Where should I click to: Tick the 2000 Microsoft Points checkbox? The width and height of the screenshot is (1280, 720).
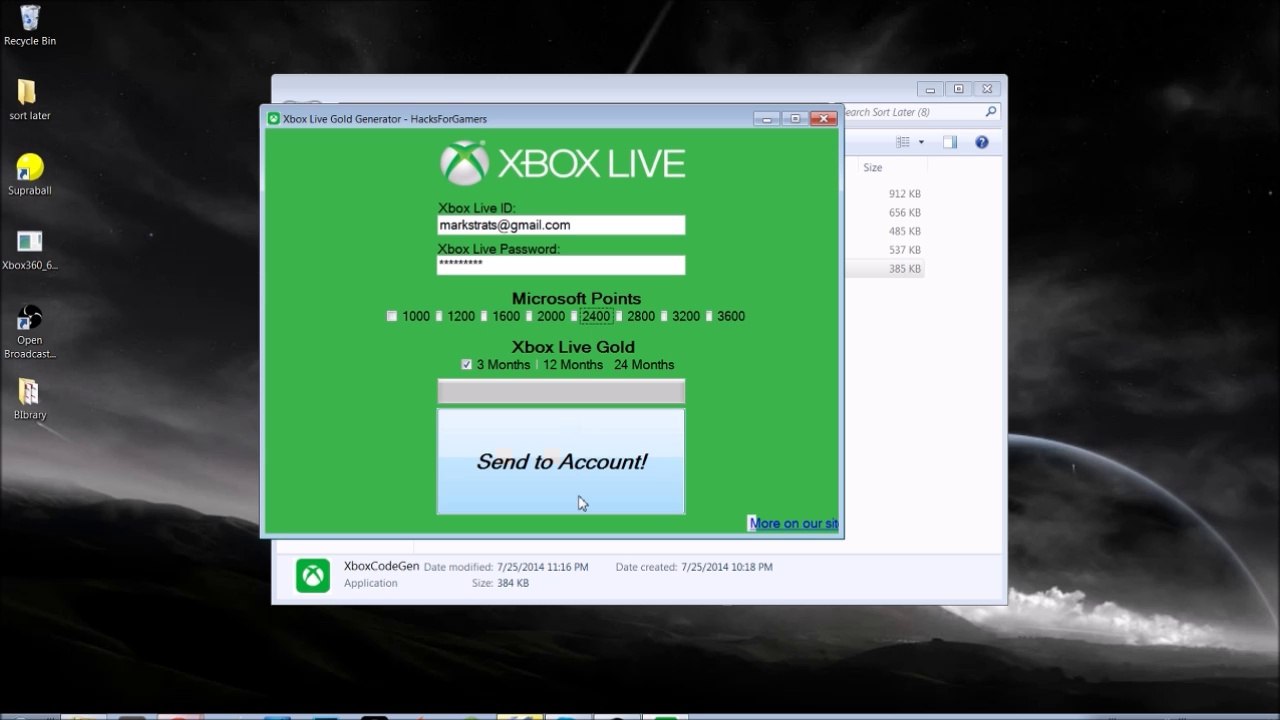(529, 316)
